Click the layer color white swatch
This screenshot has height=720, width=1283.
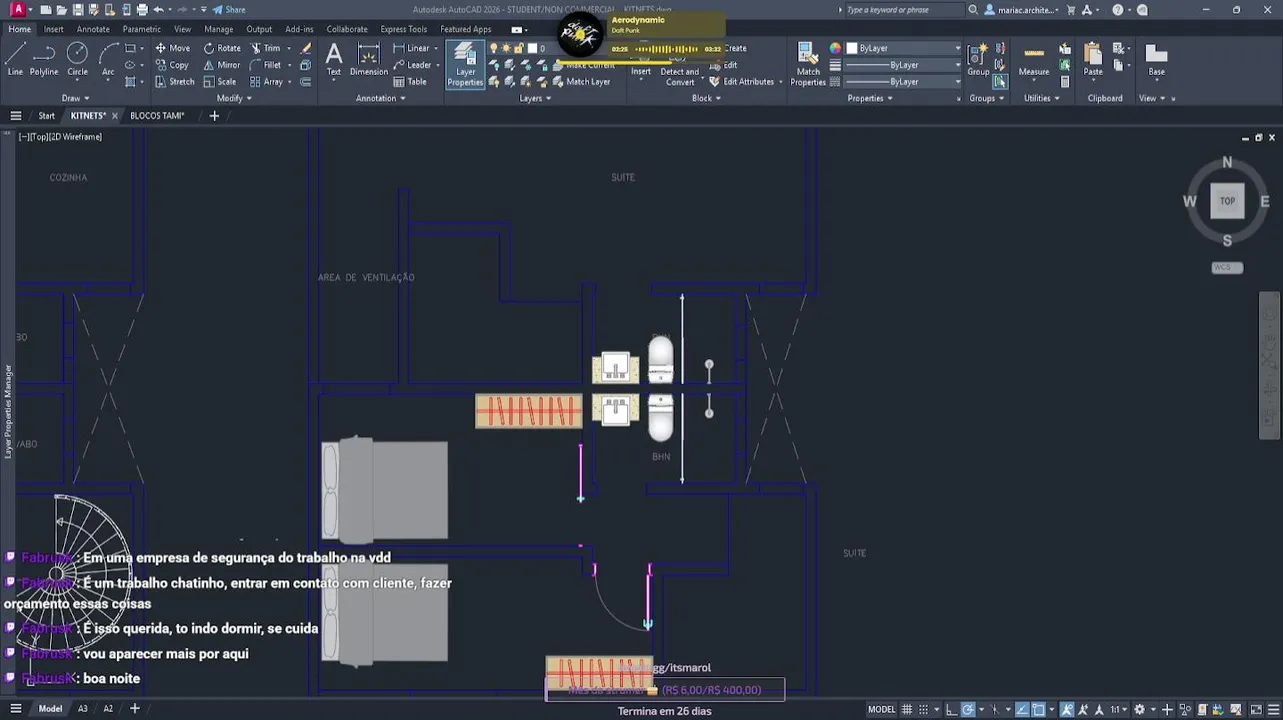[532, 48]
